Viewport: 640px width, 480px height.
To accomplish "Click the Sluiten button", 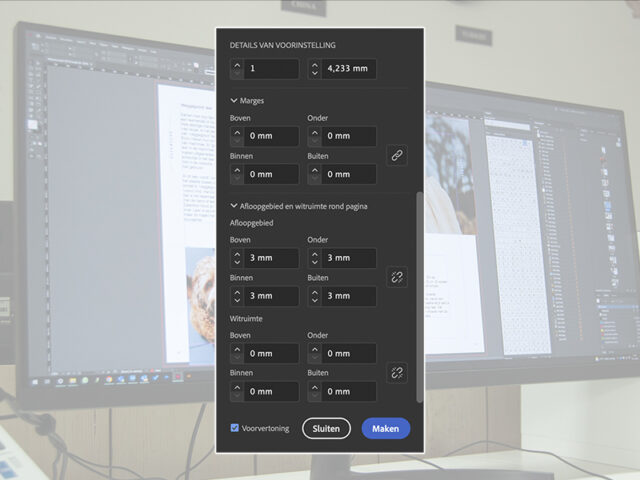I will 326,428.
